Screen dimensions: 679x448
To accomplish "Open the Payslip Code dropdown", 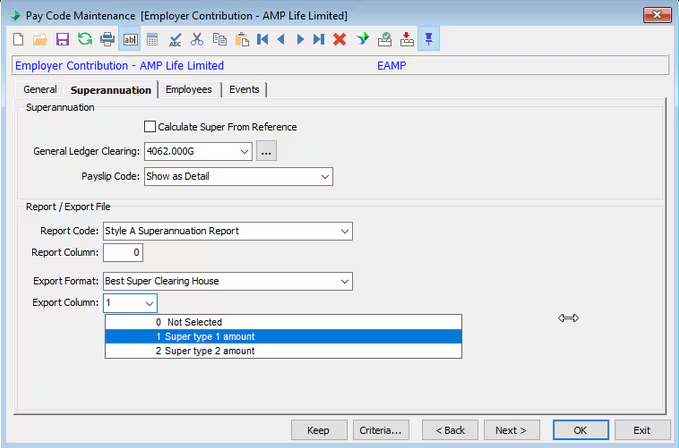I will (325, 177).
